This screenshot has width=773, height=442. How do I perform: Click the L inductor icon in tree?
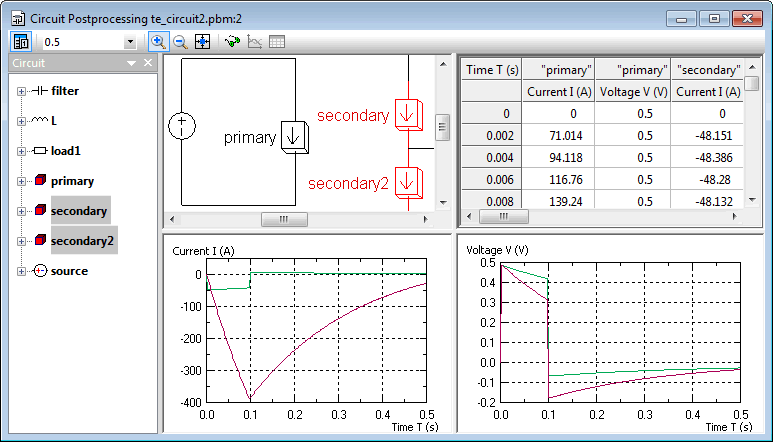[x=40, y=121]
